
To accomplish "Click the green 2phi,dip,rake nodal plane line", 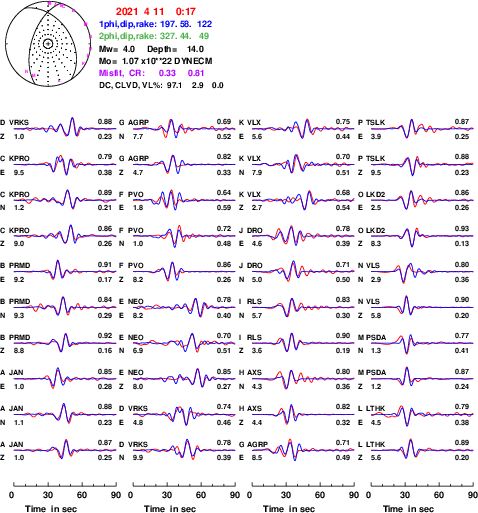I will [x=154, y=36].
